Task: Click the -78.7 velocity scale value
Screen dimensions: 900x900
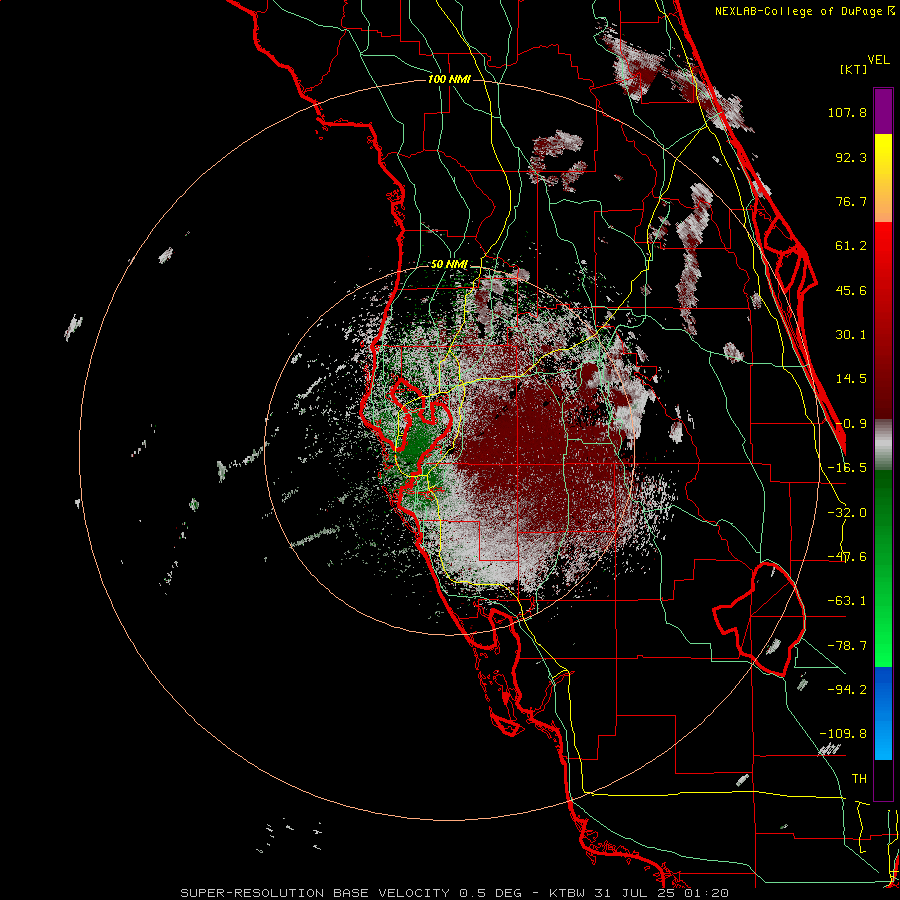Action: coord(847,646)
